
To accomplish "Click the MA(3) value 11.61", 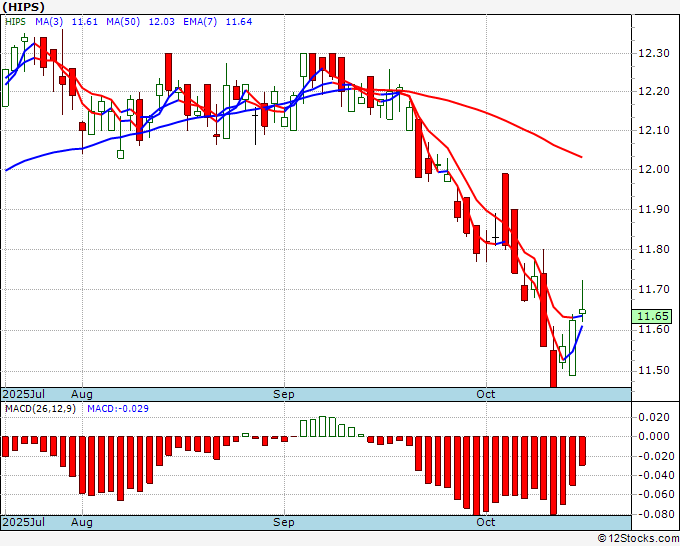I will [85, 22].
